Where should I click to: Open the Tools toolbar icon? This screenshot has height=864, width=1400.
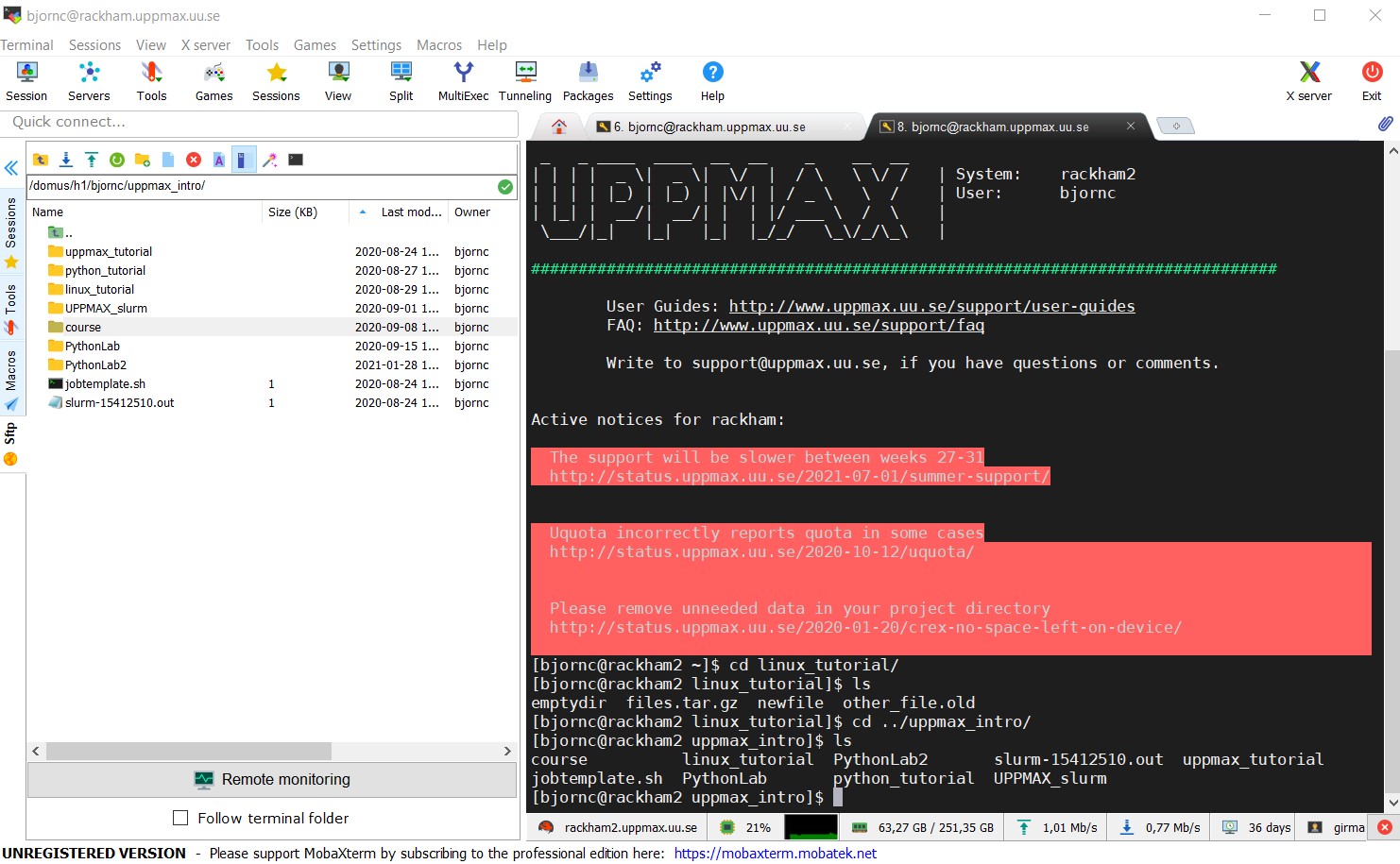151,81
